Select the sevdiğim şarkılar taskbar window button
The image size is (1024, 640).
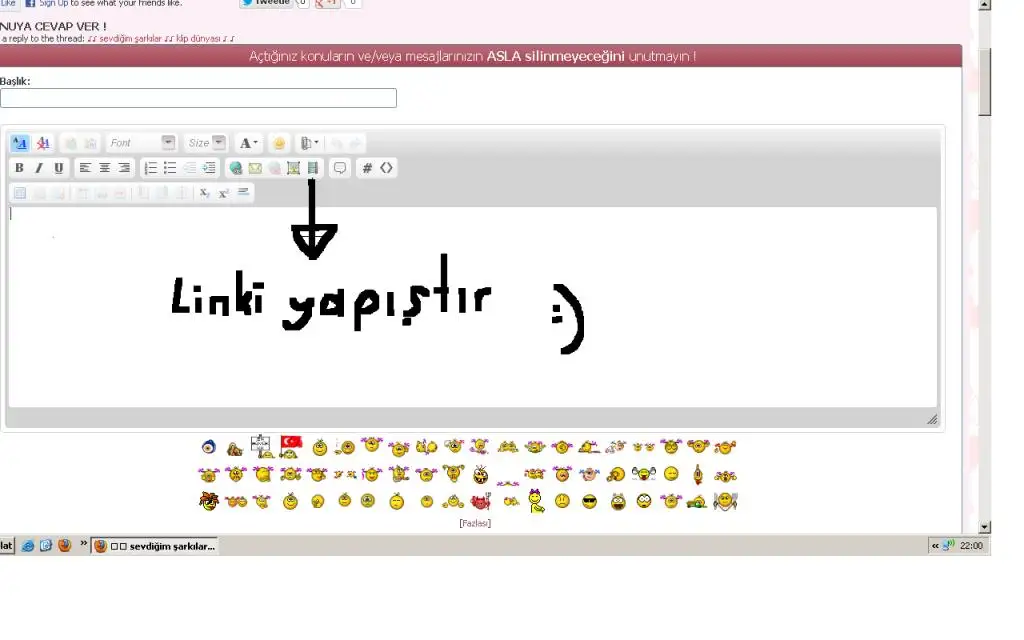155,546
